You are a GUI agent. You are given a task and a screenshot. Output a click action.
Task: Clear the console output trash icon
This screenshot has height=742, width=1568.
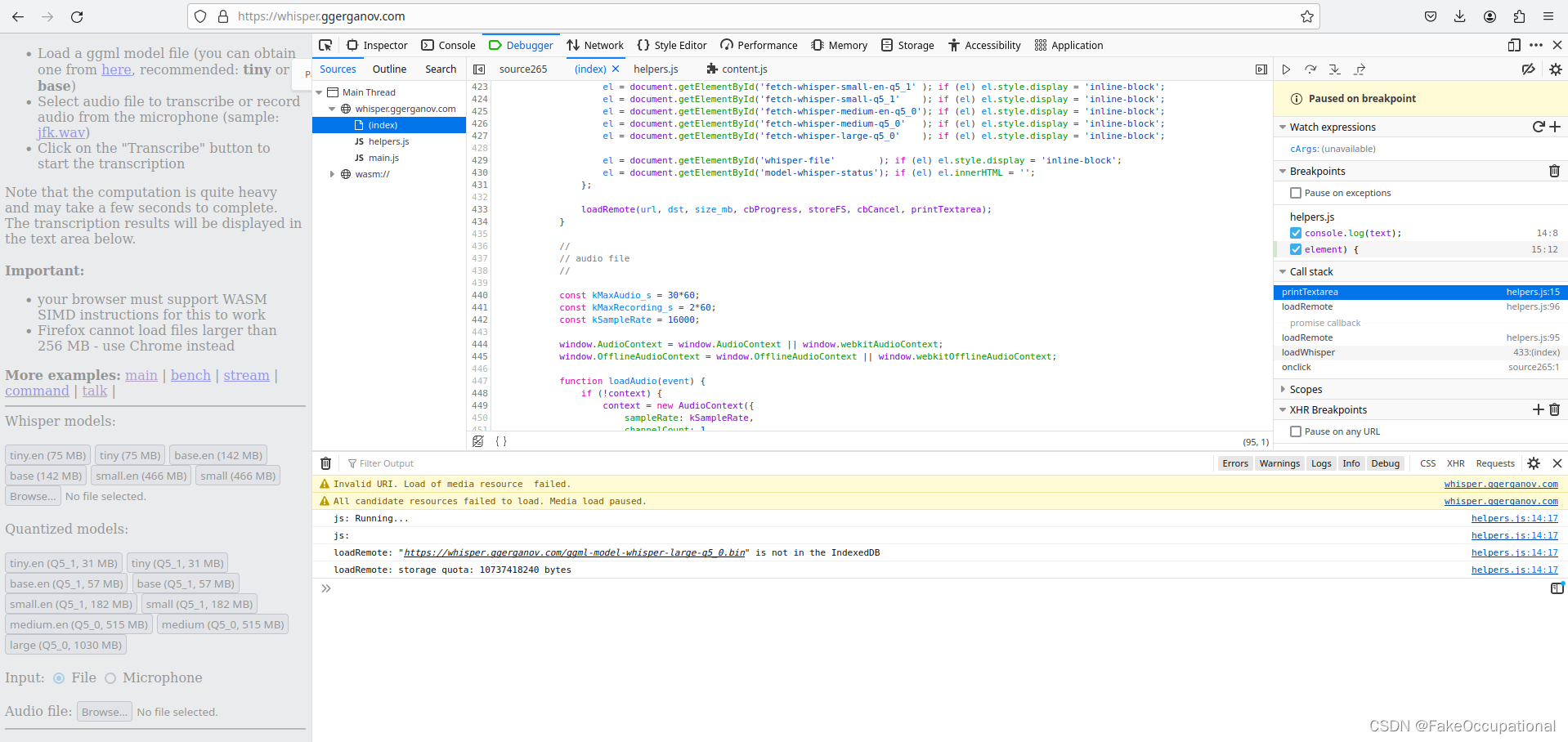325,463
